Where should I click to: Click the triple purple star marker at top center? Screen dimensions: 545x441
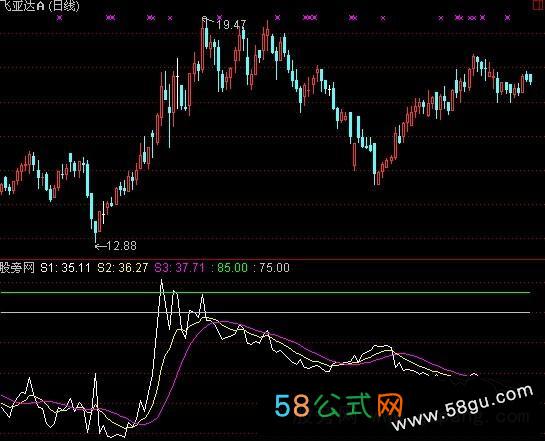coord(310,17)
